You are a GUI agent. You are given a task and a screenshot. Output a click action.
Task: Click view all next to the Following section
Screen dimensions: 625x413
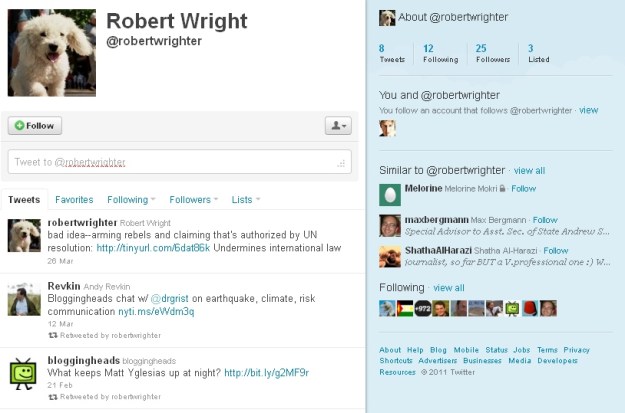449,288
